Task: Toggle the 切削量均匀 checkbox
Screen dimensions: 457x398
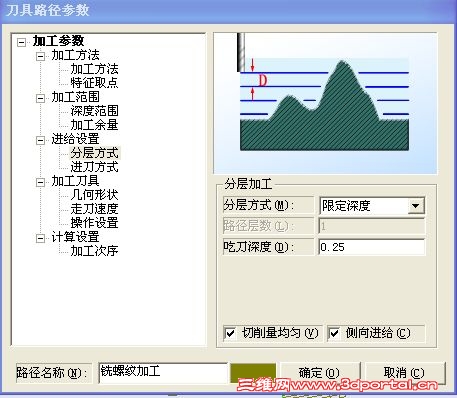Action: coord(230,333)
